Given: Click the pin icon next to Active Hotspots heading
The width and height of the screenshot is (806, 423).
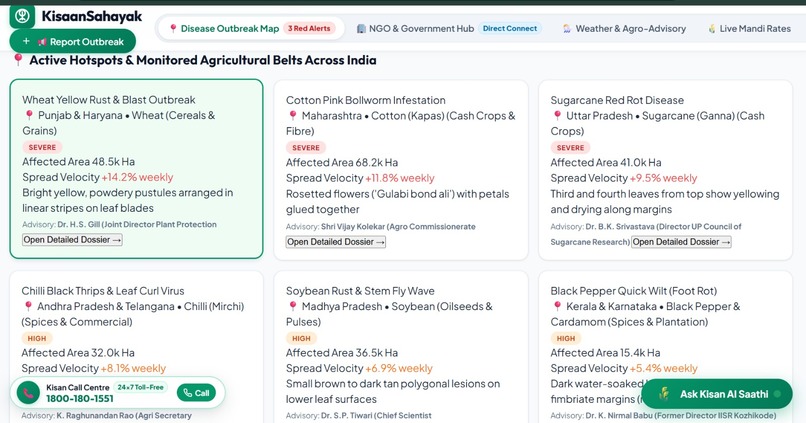Looking at the screenshot, I should tap(18, 60).
